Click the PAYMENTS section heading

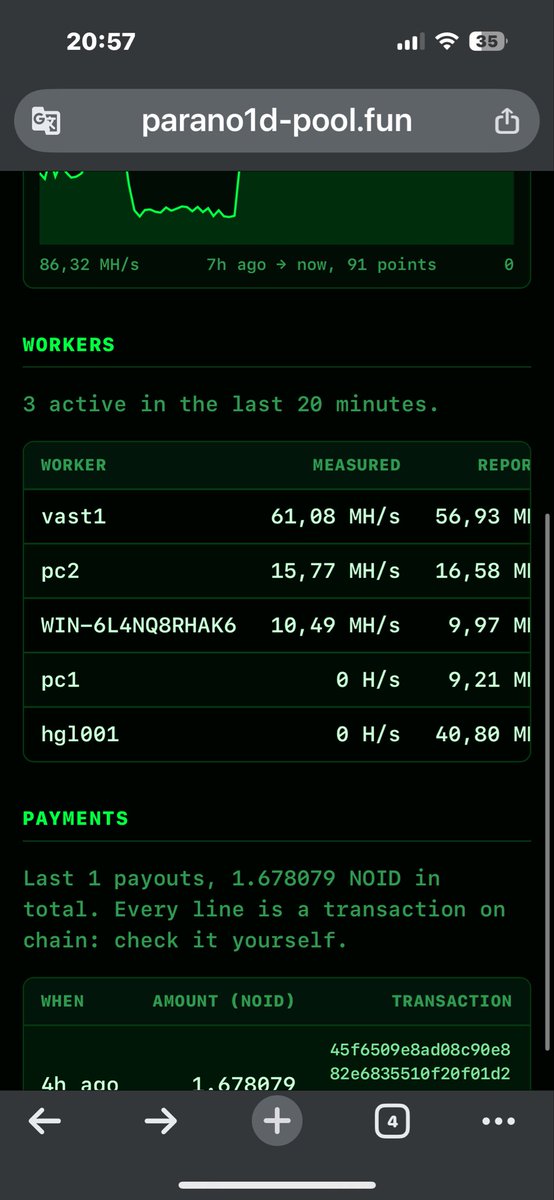pos(76,819)
